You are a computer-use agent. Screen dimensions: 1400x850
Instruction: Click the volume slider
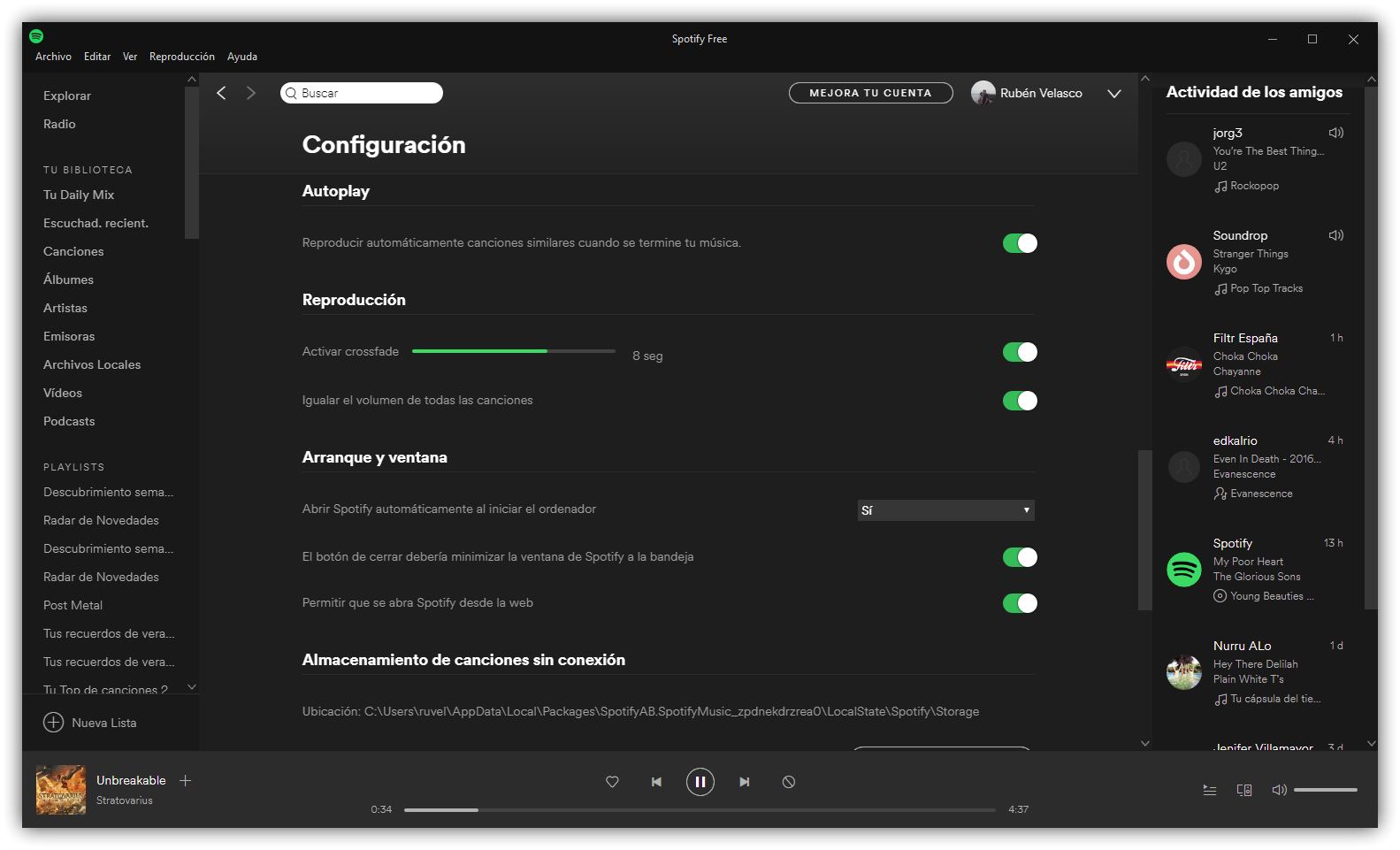(1326, 790)
